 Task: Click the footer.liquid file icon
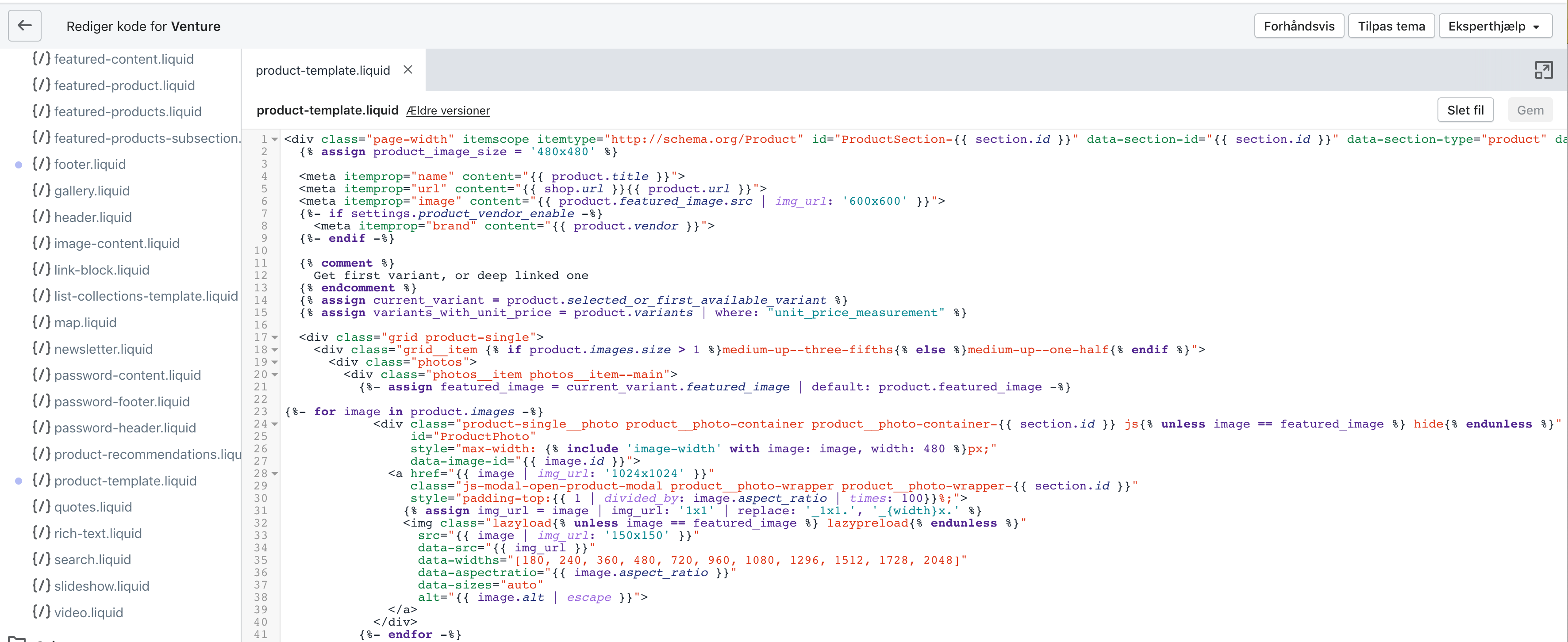tap(42, 164)
